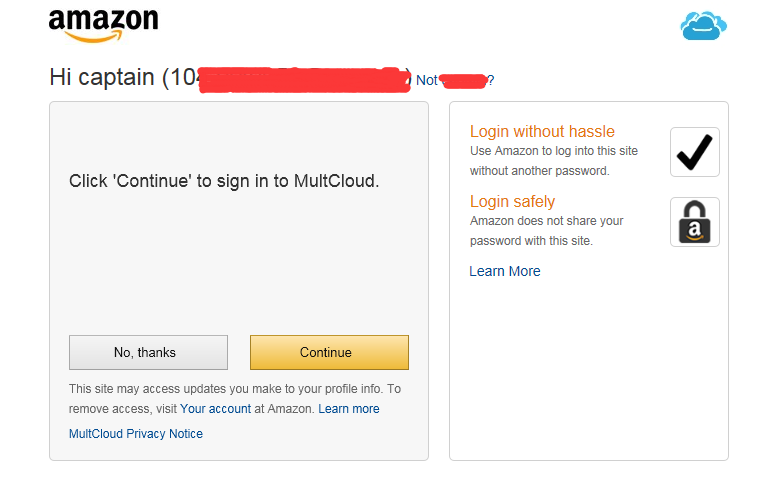758x485 pixels.
Task: Click the 'Login safely' heading
Action: tap(512, 201)
